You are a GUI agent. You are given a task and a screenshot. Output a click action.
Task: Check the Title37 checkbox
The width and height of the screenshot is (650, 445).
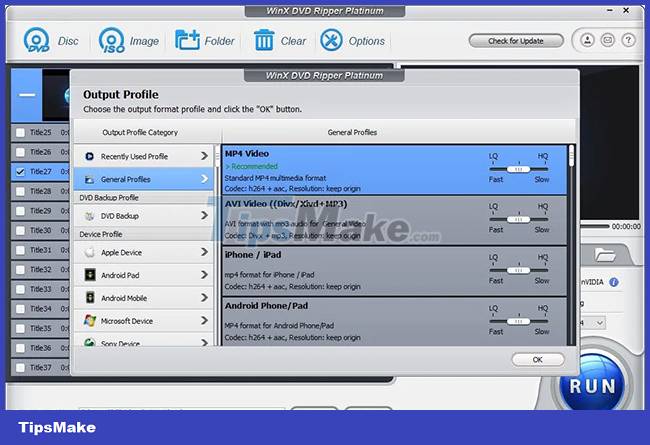tap(20, 367)
